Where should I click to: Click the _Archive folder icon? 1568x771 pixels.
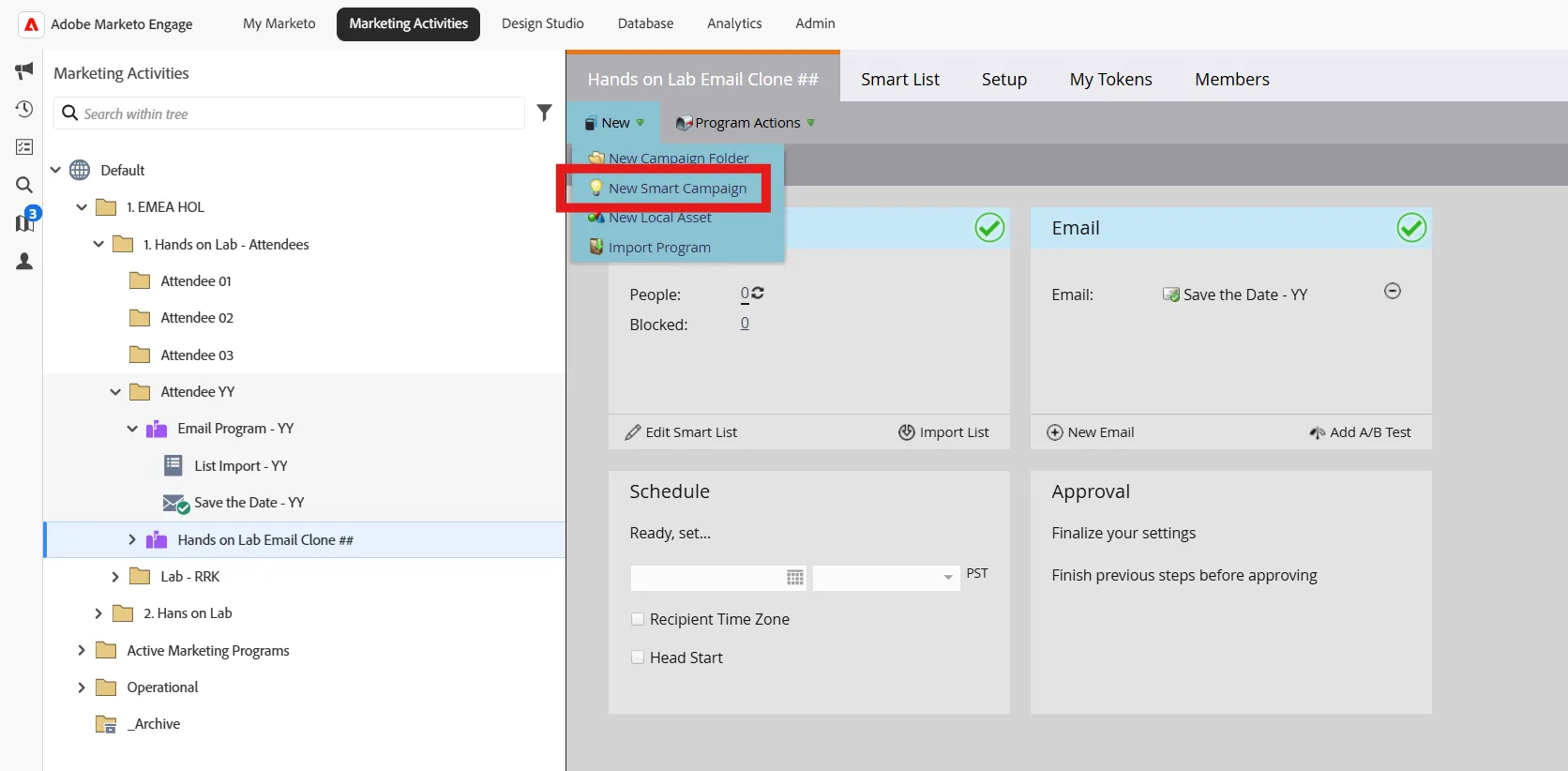point(106,724)
